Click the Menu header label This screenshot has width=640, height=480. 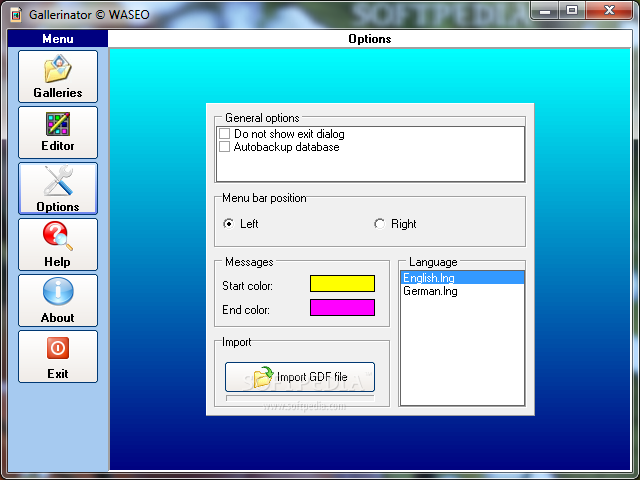[58, 39]
